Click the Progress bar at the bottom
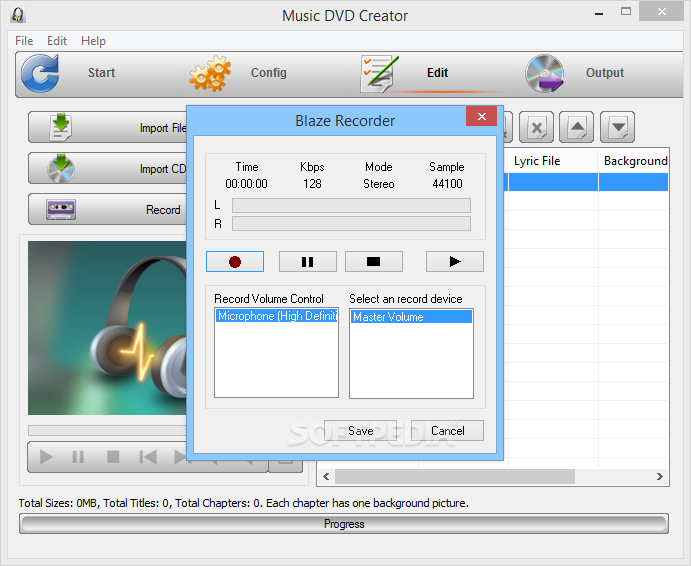Screen dimensions: 691x566 pos(344,524)
